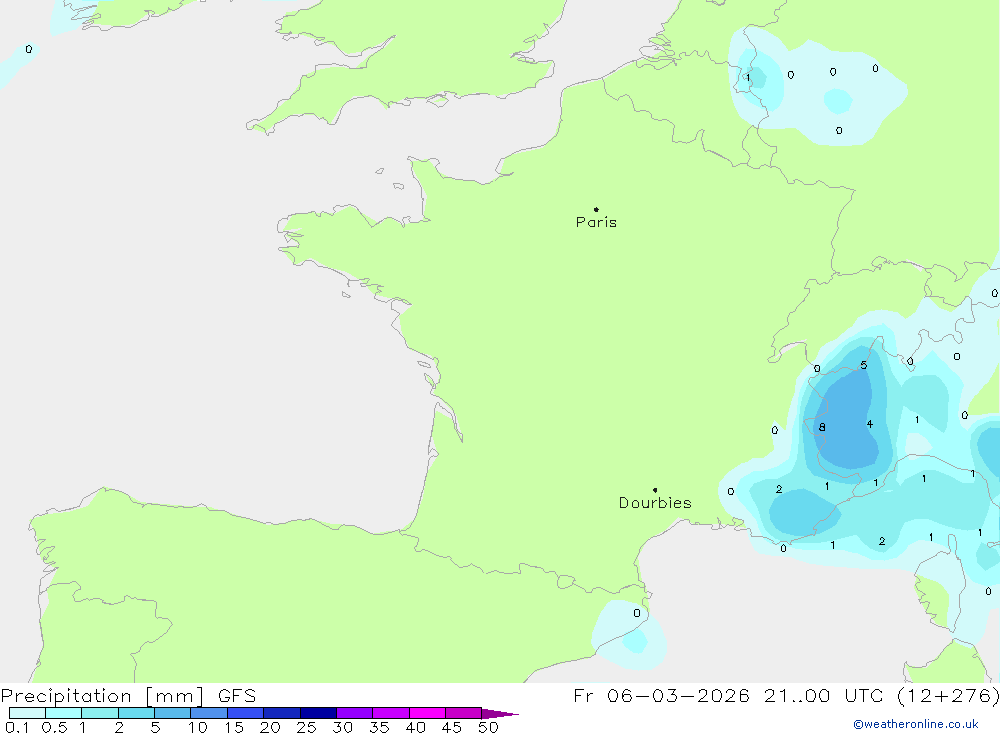Screen dimensions: 1000x733
Task: Click the precipitation value 8 on map
Action: click(x=822, y=427)
